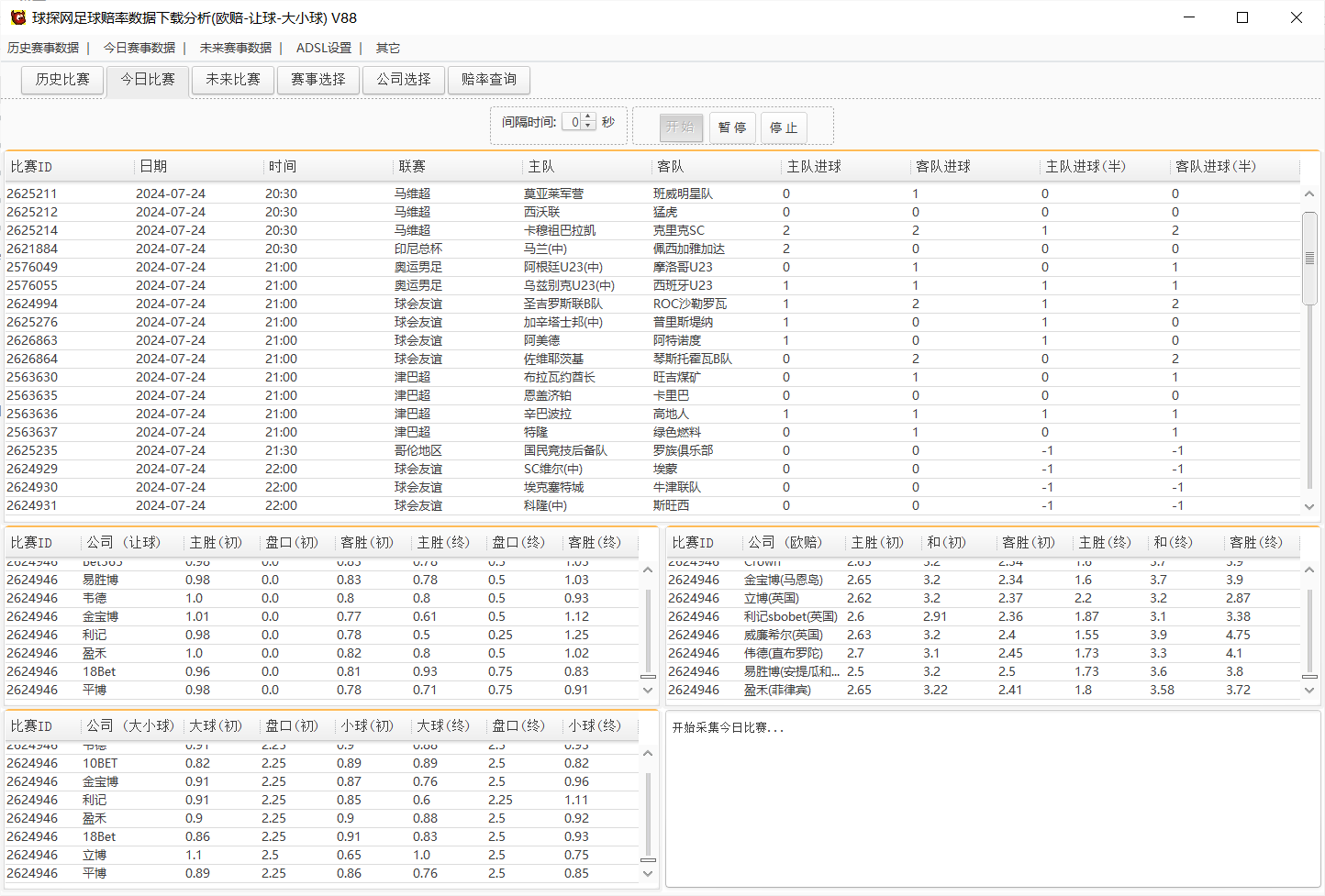Select 威廉希尔(英国) row in 欧赔 table
1325x896 pixels.
pos(984,635)
